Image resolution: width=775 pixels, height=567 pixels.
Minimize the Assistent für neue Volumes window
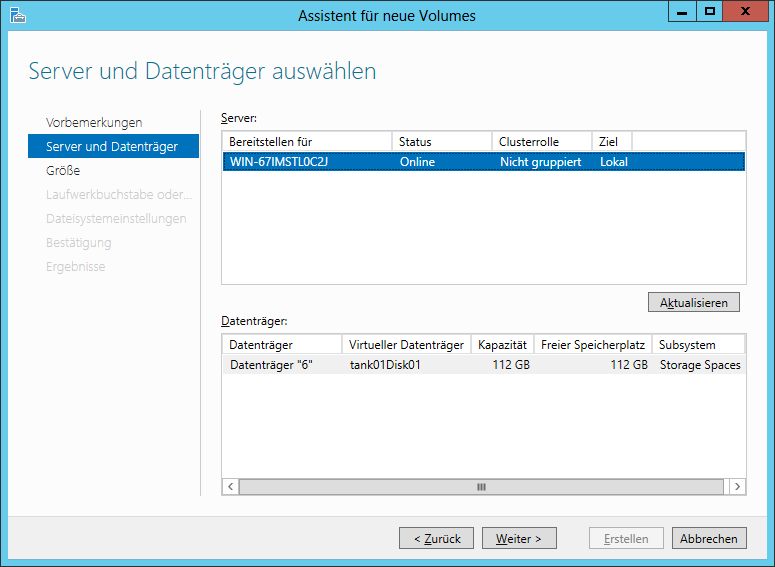point(682,12)
